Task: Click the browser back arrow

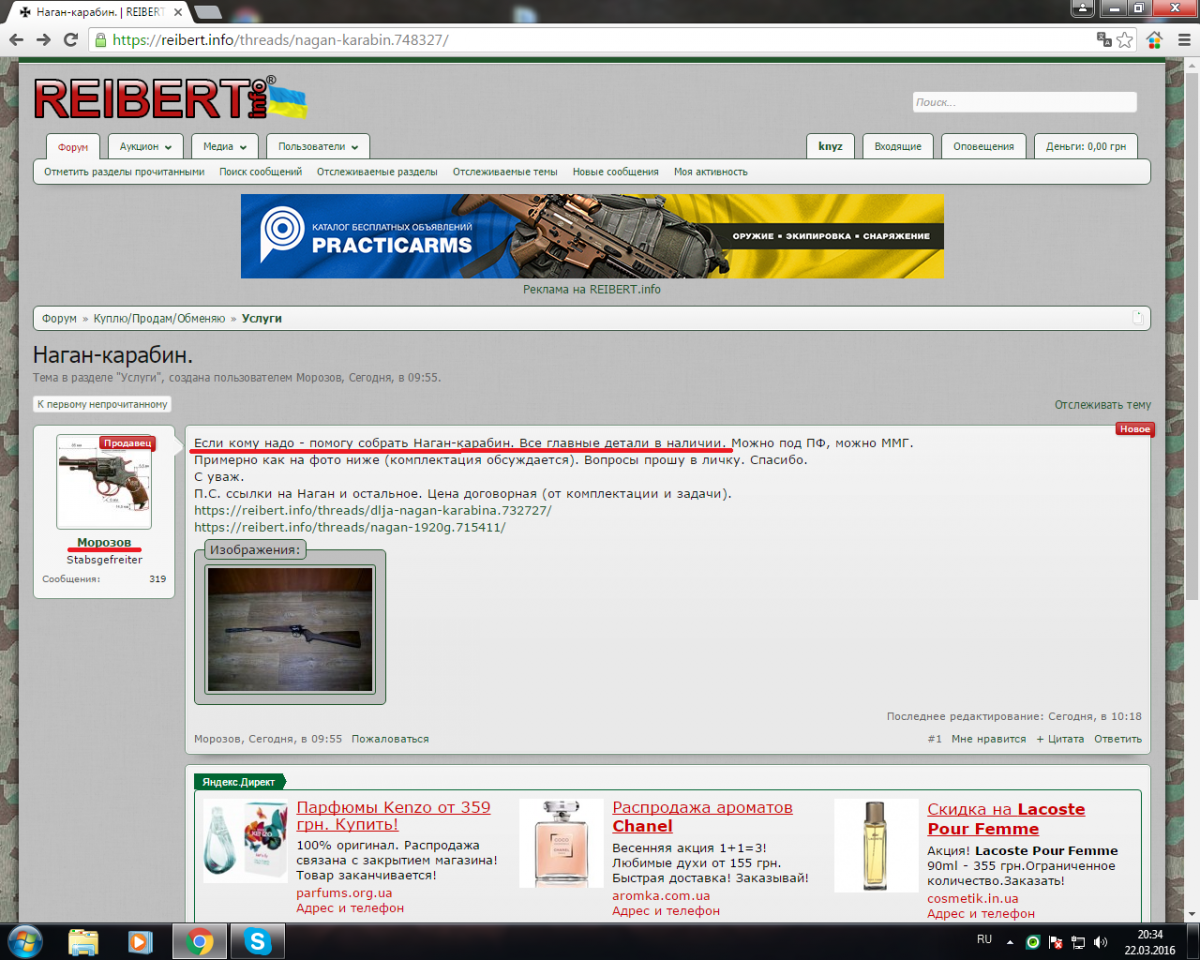Action: coord(16,40)
